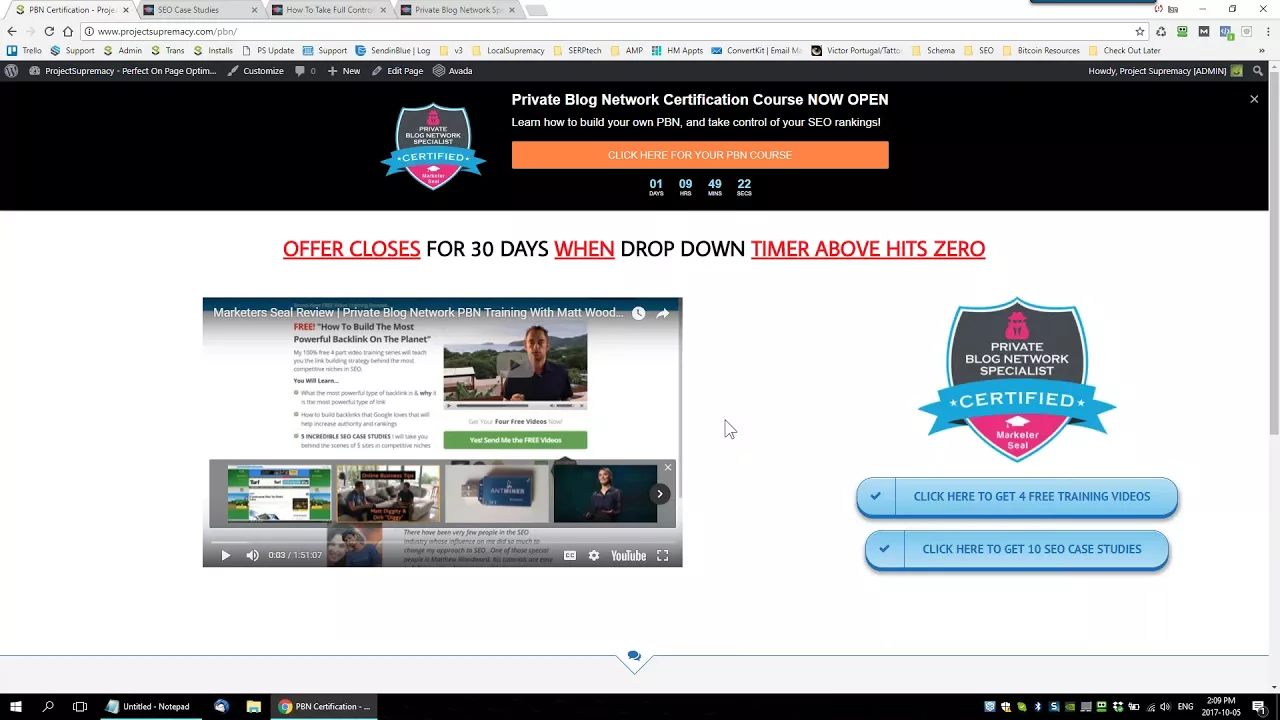Image resolution: width=1280 pixels, height=720 pixels.
Task: Toggle closed captions on the video
Action: (x=570, y=556)
